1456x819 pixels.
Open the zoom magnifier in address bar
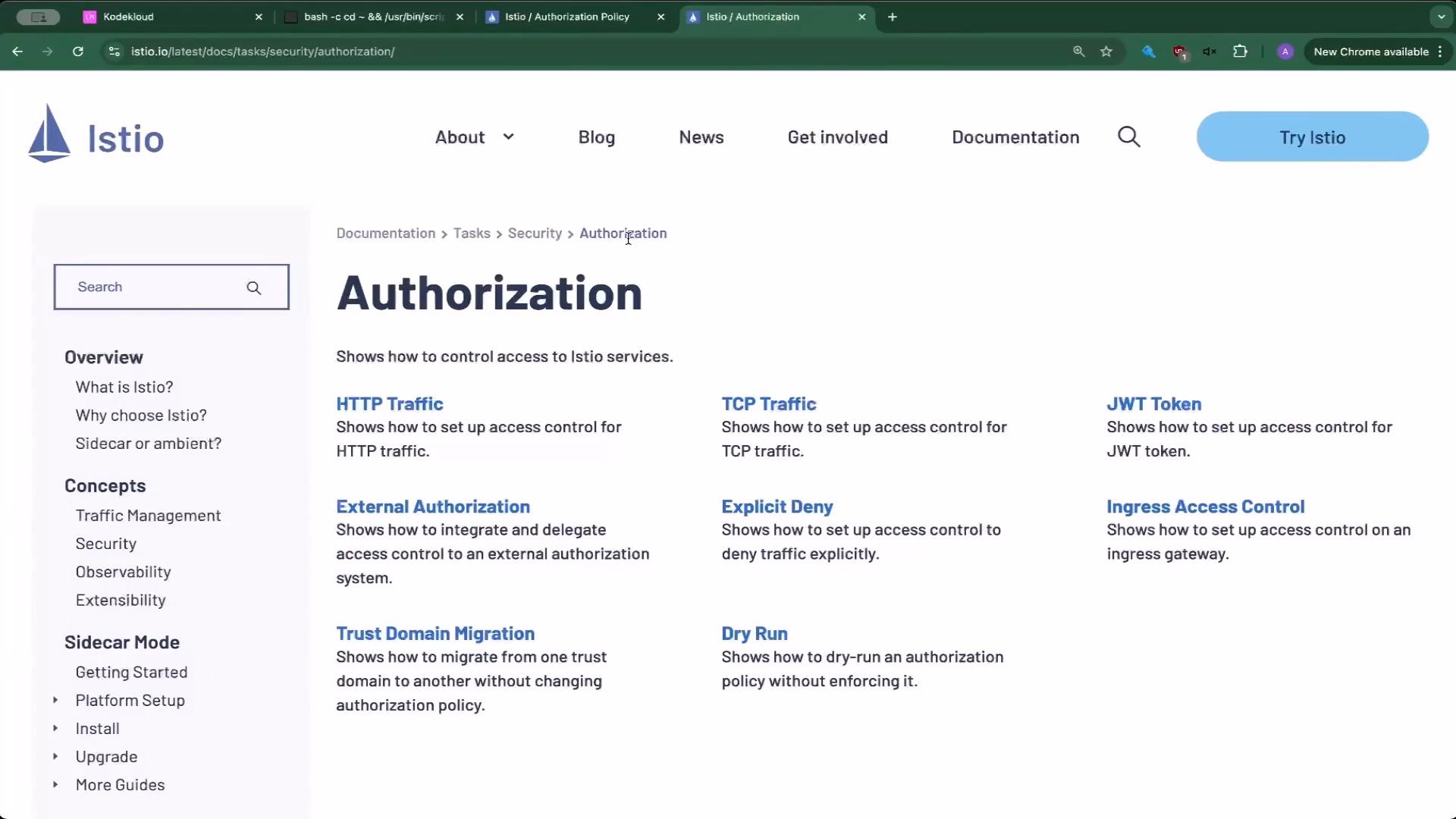click(1079, 52)
